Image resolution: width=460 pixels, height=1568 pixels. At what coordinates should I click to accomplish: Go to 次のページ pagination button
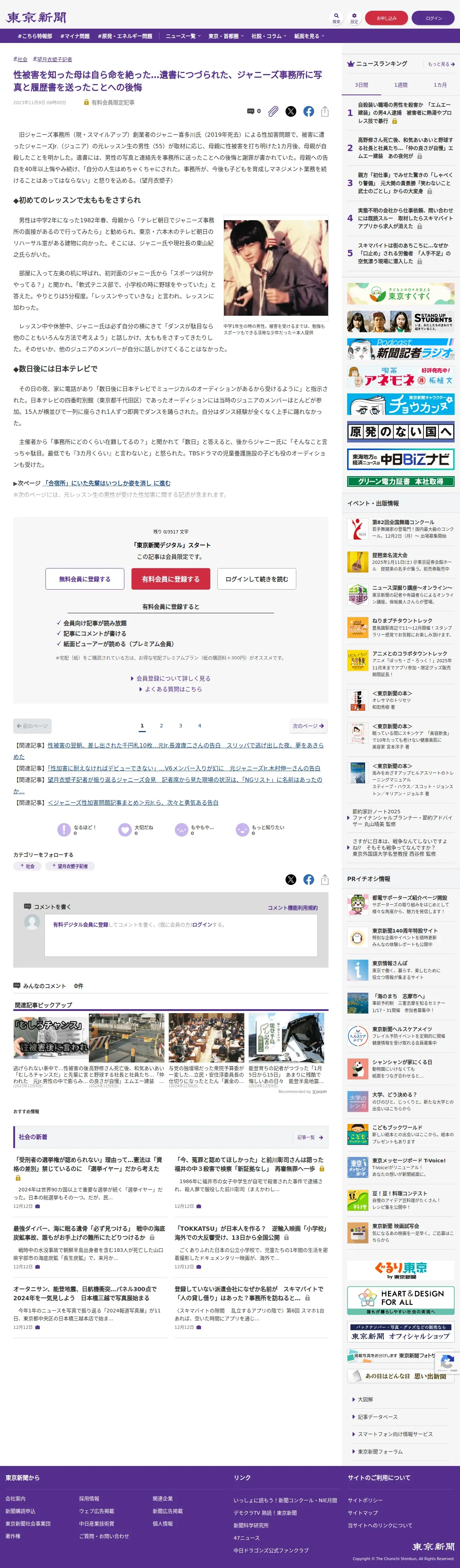tap(308, 726)
